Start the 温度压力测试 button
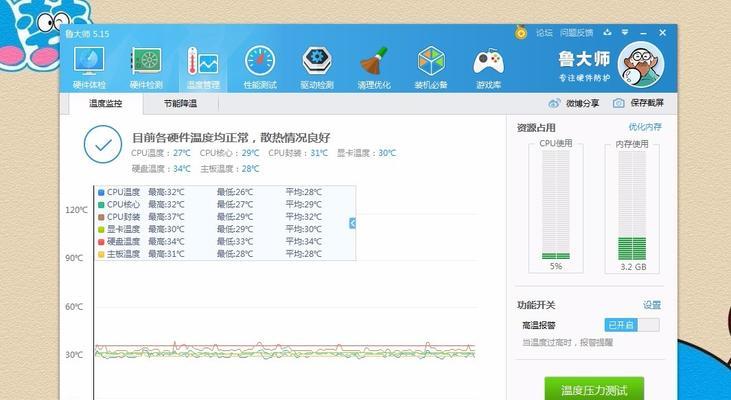731x400 pixels. click(594, 389)
